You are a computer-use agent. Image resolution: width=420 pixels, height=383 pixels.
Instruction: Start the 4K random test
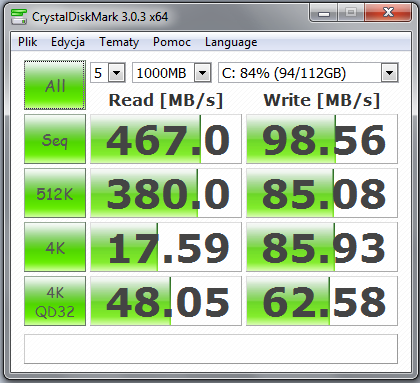tap(55, 247)
